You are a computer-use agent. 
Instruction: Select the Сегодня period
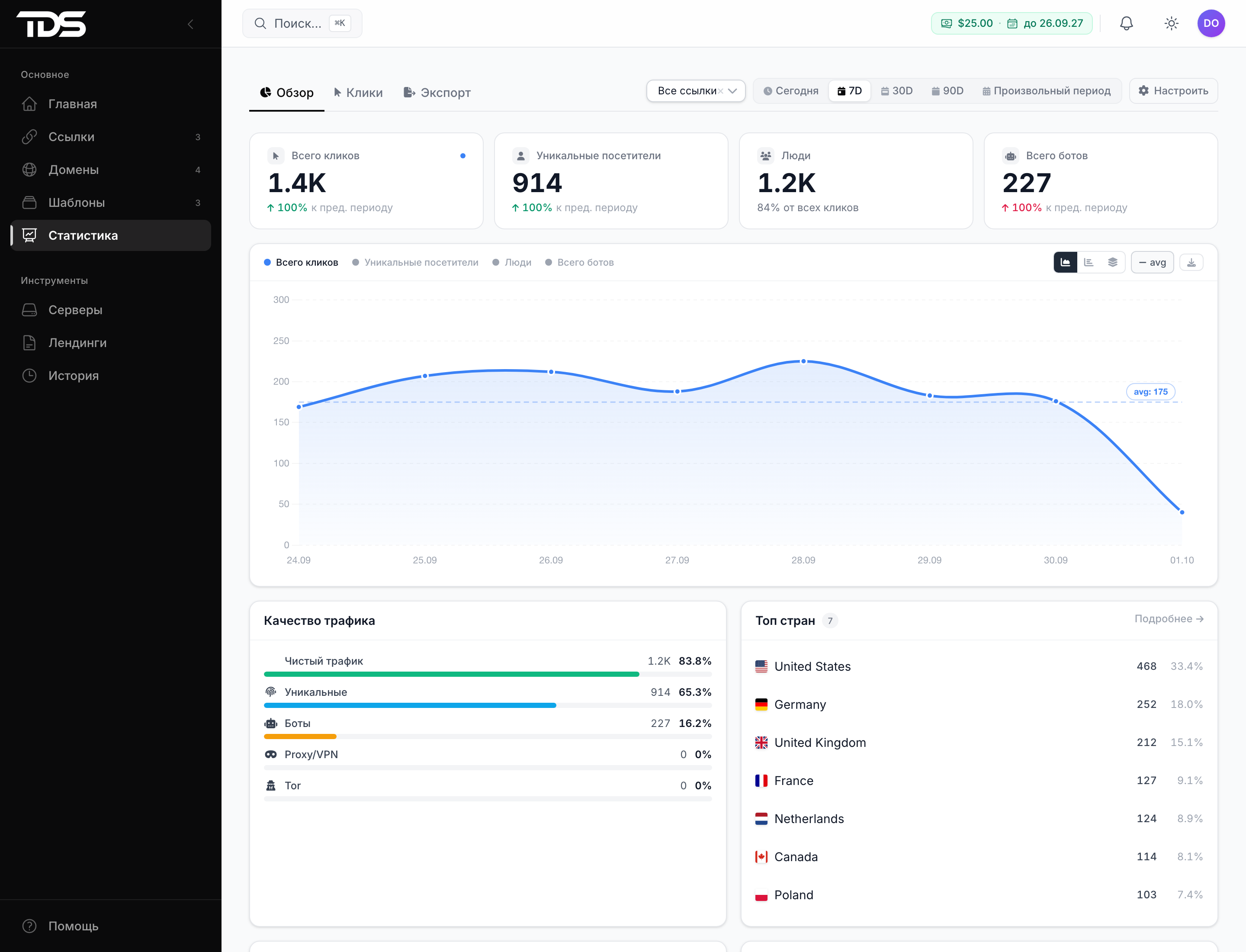pyautogui.click(x=790, y=91)
